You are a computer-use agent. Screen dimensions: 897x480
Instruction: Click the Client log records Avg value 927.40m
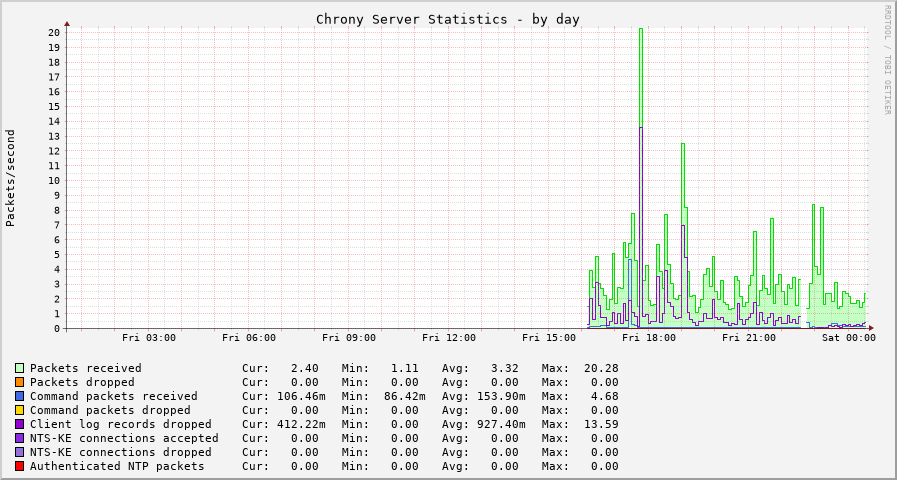[501, 424]
